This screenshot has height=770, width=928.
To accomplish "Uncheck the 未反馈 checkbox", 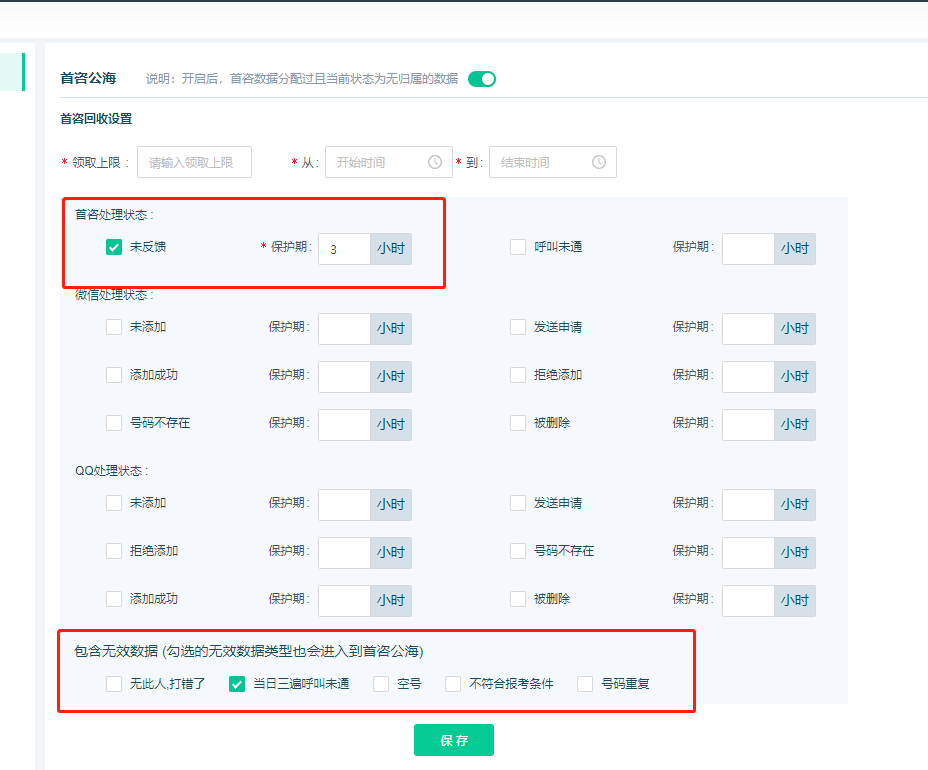I will point(114,247).
